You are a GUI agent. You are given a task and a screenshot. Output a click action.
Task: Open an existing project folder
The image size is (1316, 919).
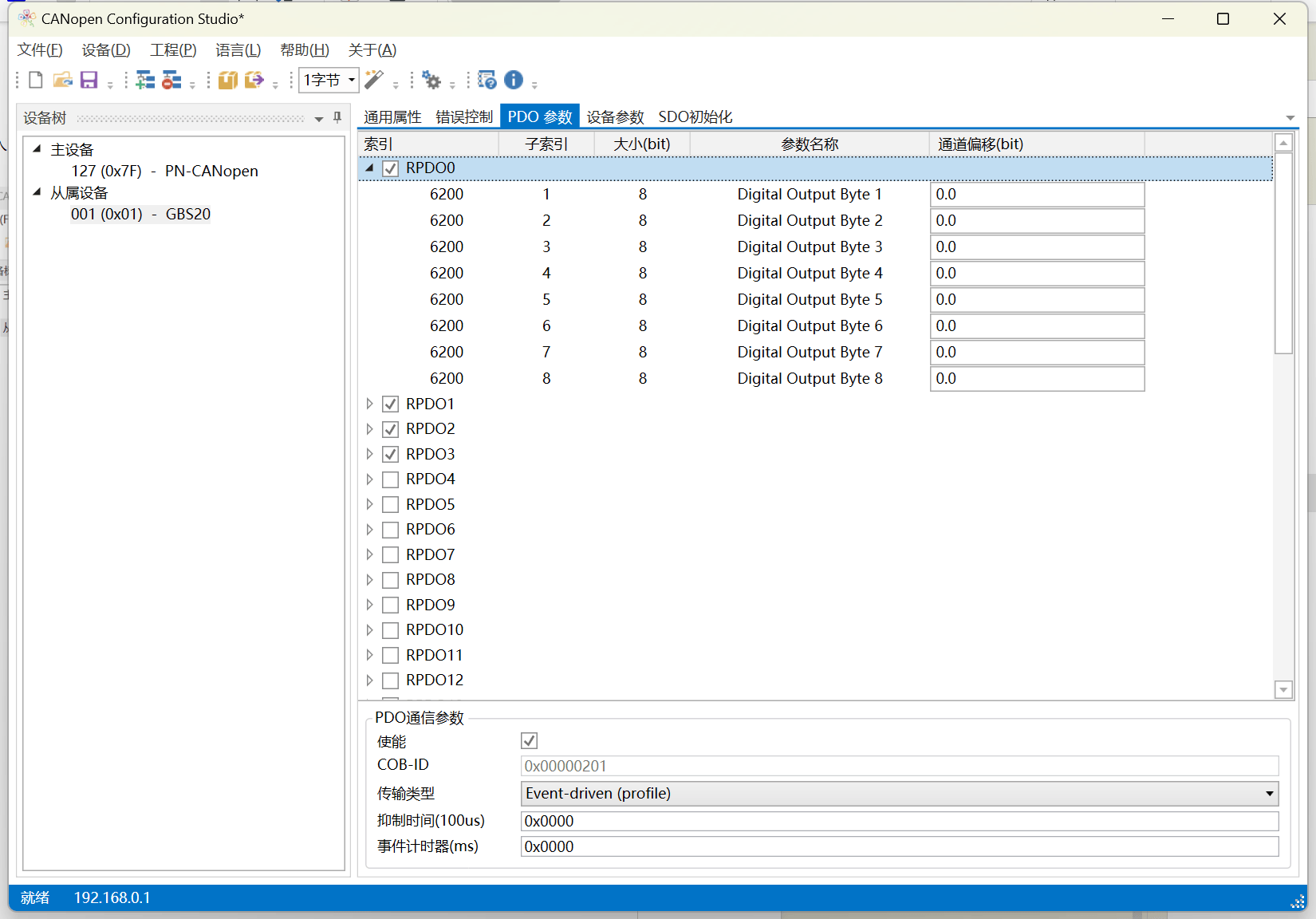pos(62,80)
